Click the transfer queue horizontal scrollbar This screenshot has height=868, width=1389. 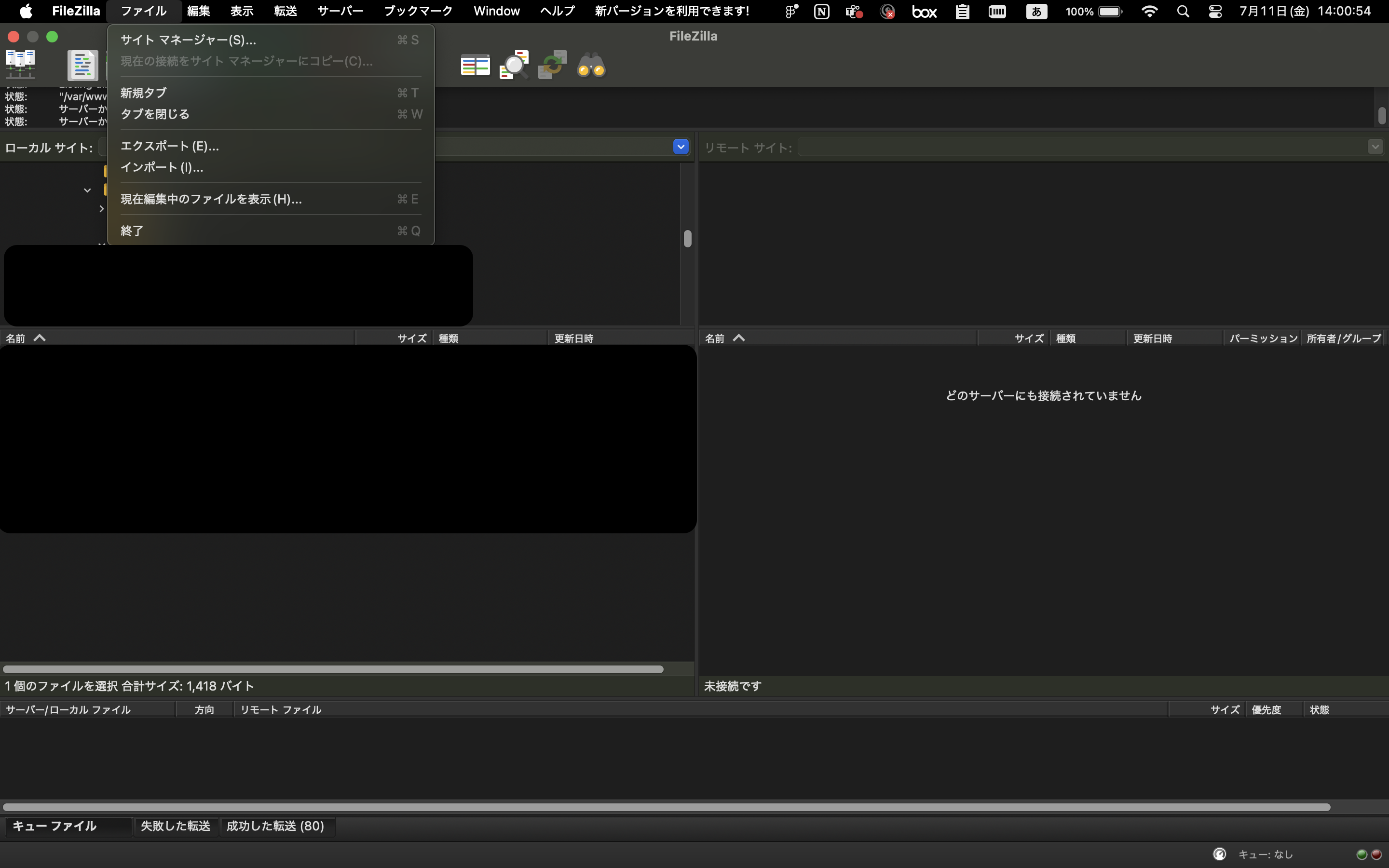(x=667, y=807)
